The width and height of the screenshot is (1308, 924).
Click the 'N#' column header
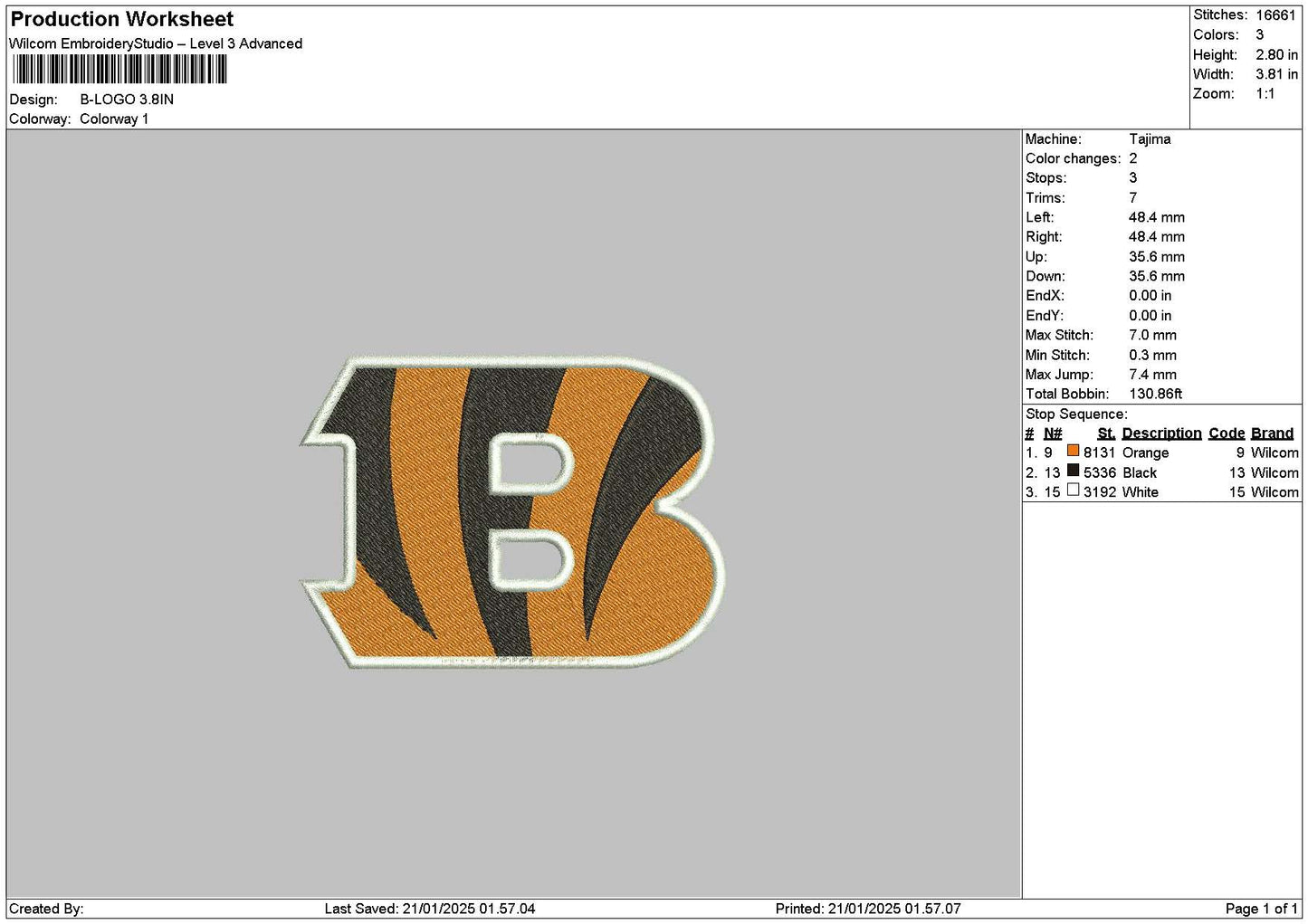(1053, 433)
